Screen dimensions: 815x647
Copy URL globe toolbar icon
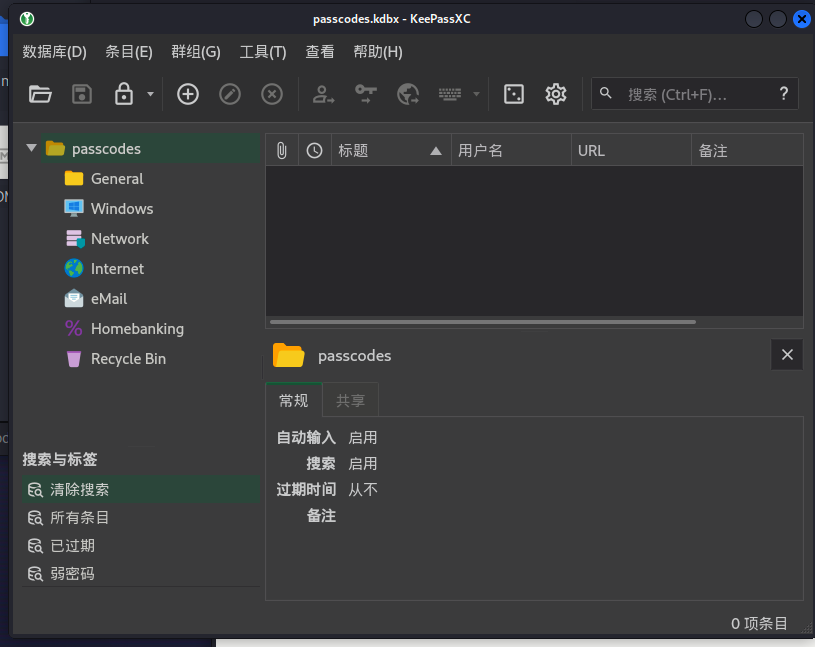coord(408,95)
